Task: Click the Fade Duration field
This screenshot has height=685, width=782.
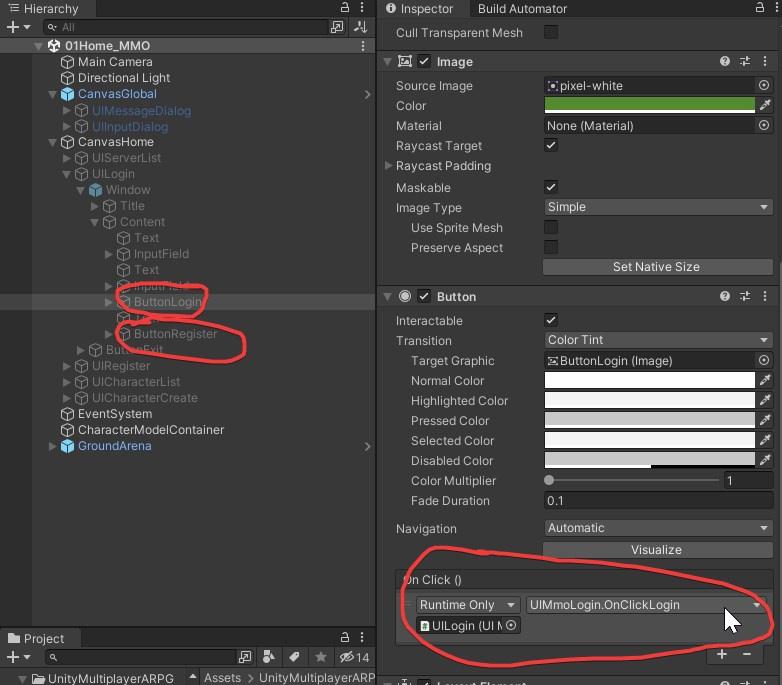Action: click(x=658, y=501)
